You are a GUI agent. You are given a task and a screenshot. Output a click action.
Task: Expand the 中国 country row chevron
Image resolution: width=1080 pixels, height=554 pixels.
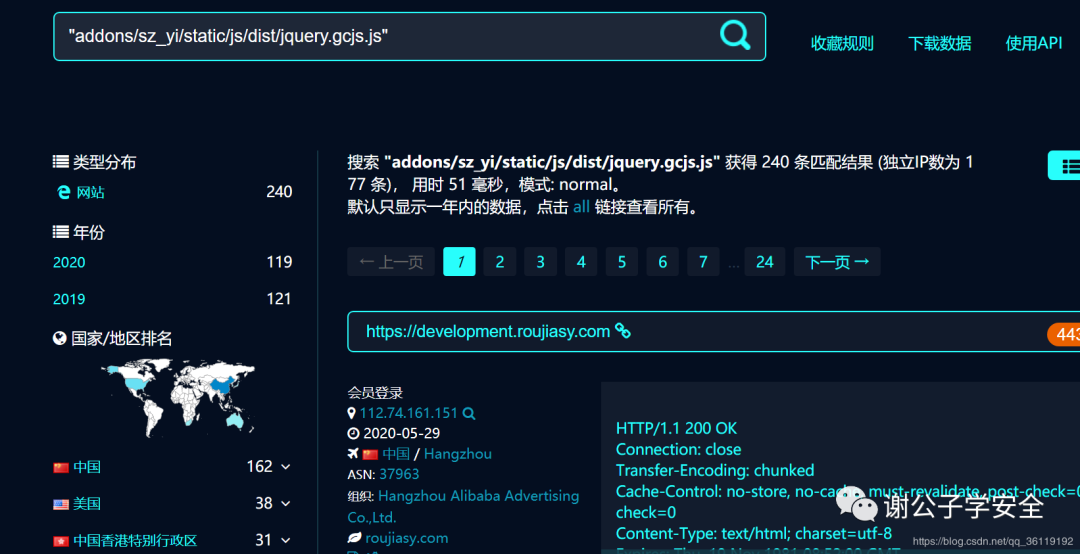[286, 467]
